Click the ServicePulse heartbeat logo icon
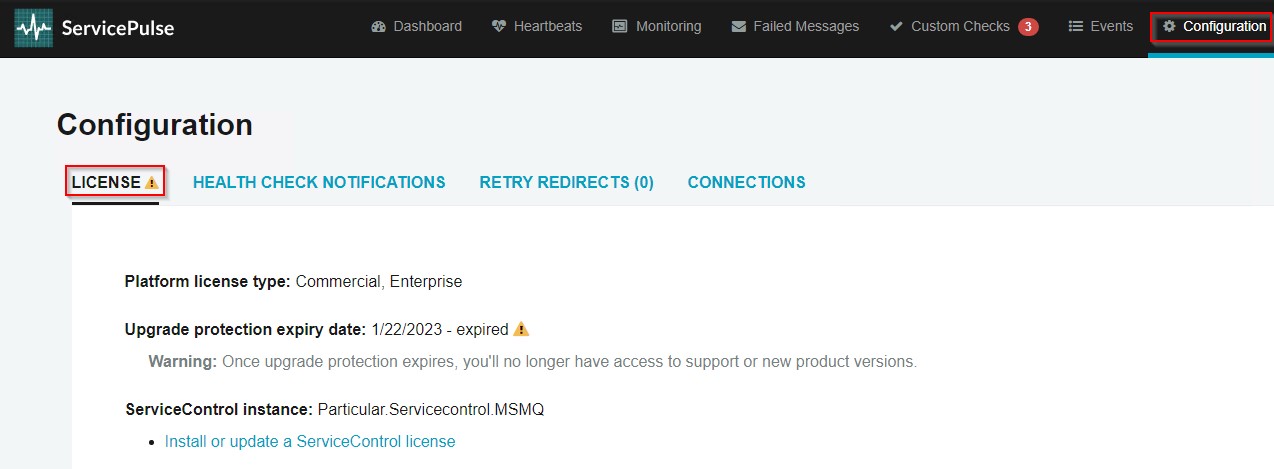This screenshot has height=469, width=1274. tap(33, 28)
